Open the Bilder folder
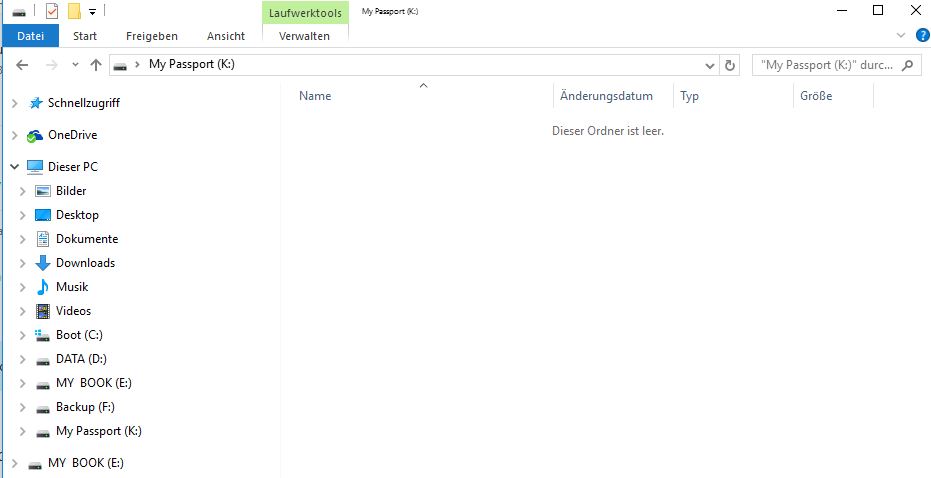Viewport: 931px width, 478px height. 71,191
